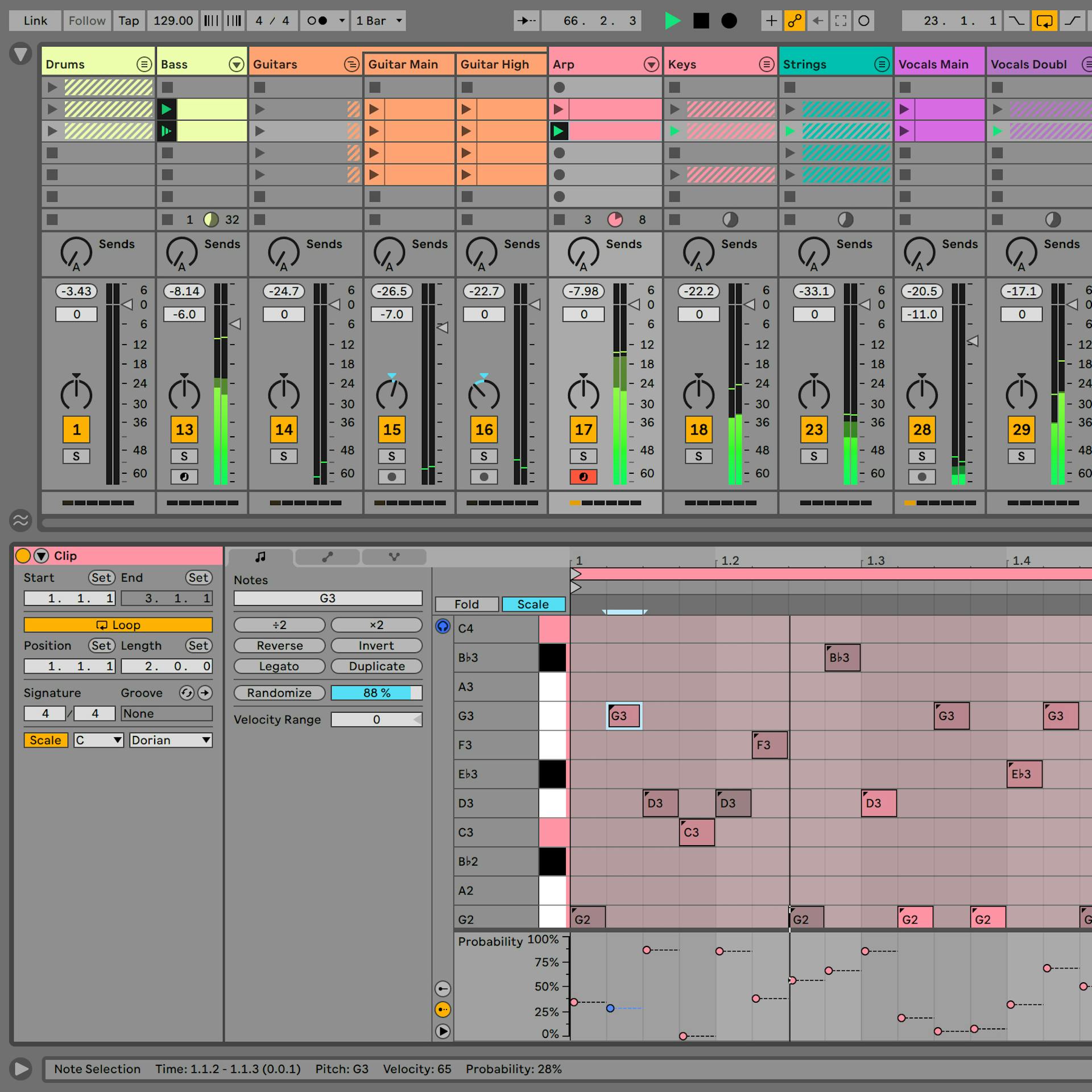This screenshot has width=1092, height=1092.
Task: Click the Randomize button
Action: (279, 693)
